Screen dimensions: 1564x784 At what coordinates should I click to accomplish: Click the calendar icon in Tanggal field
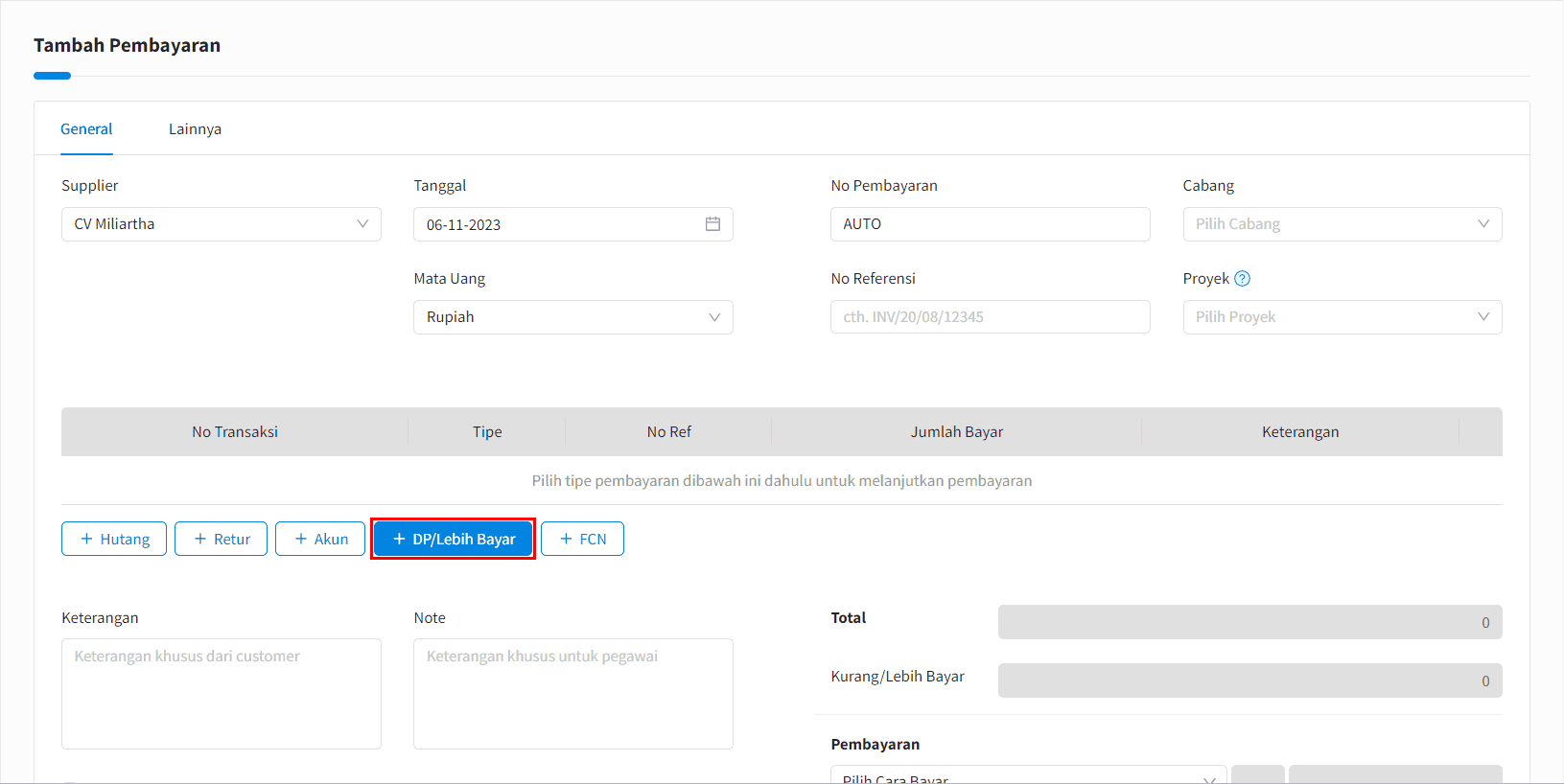(x=712, y=224)
